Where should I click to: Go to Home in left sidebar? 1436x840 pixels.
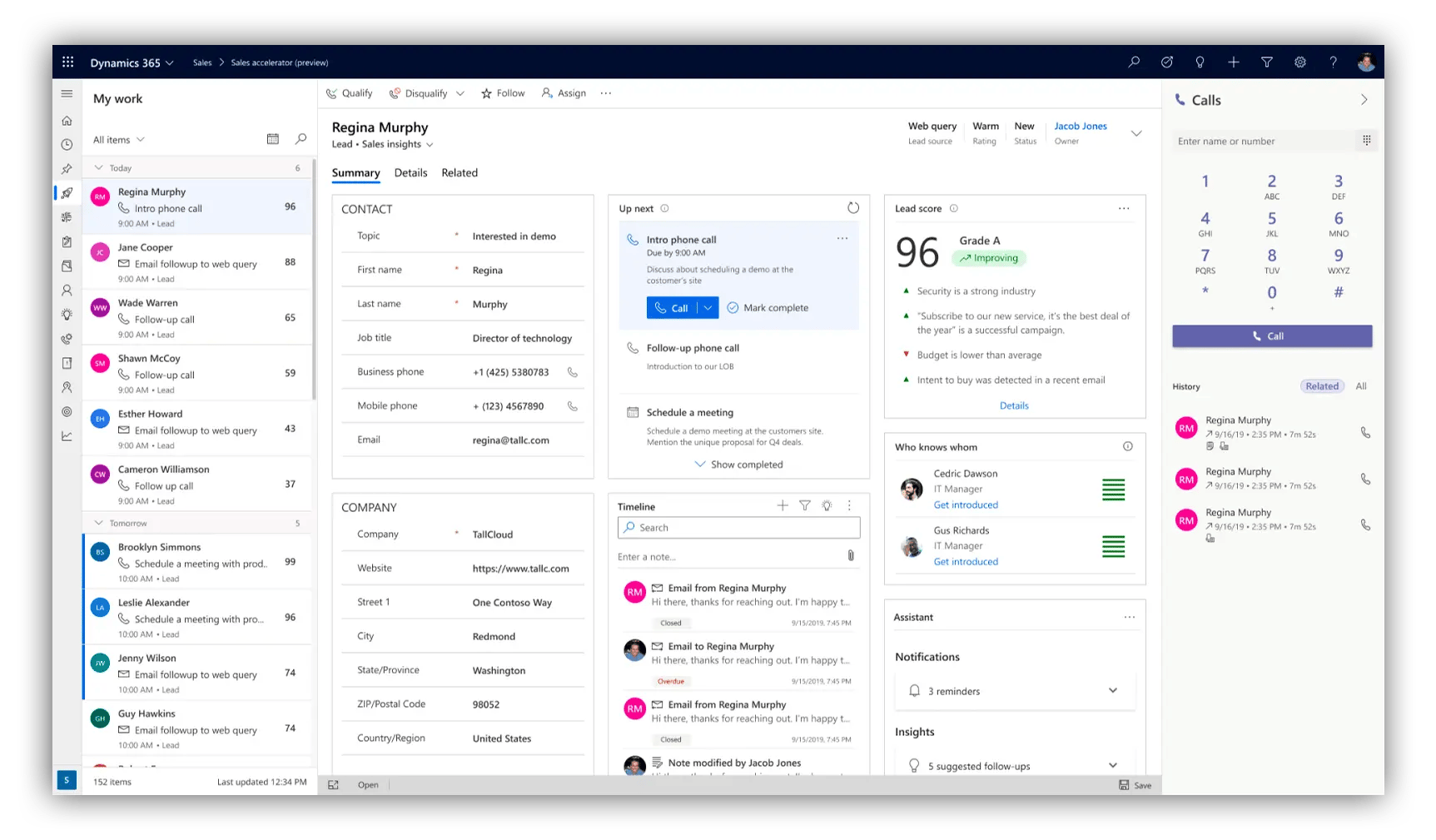coord(67,121)
